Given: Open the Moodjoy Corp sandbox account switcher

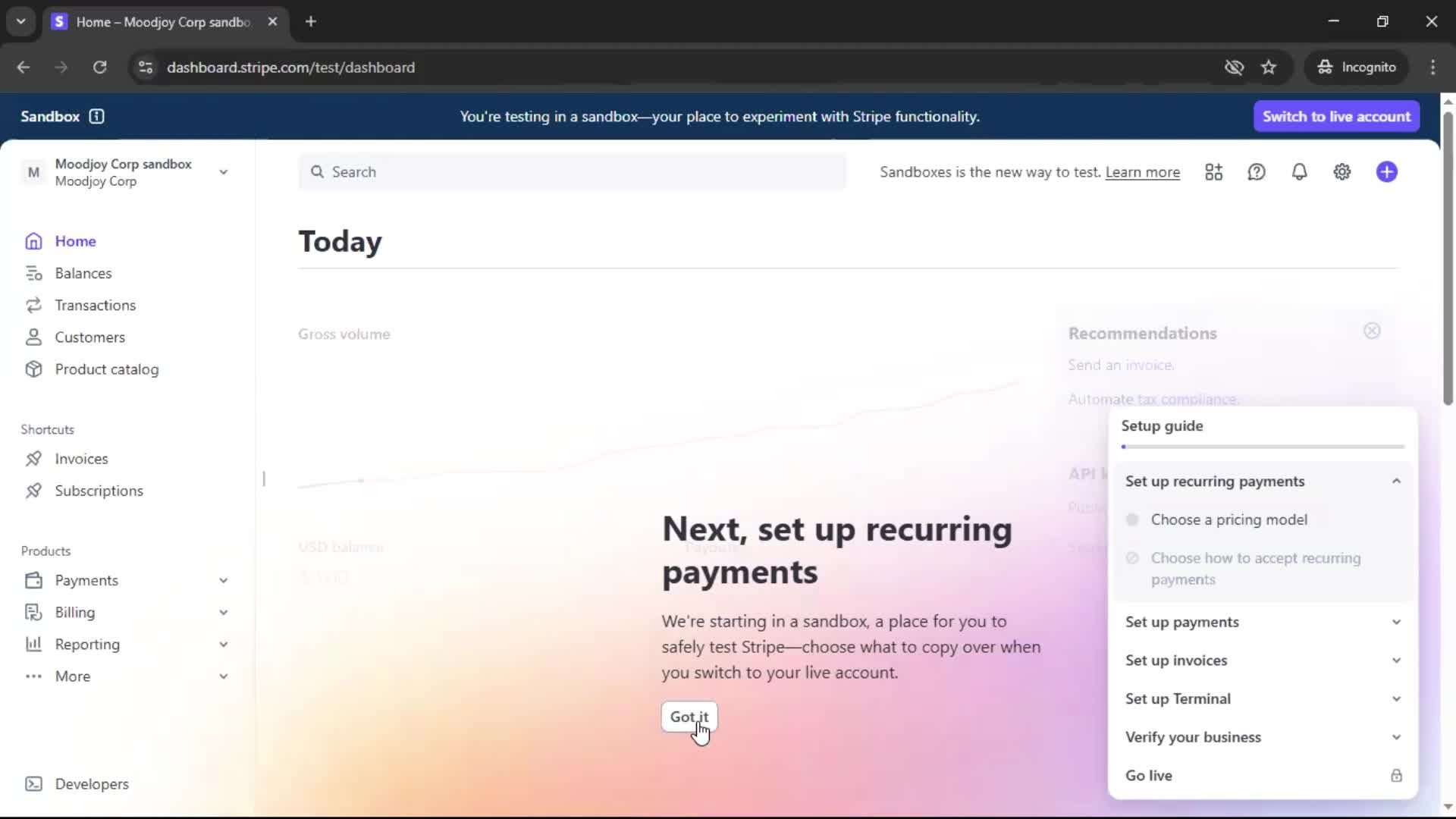Looking at the screenshot, I should [x=125, y=172].
